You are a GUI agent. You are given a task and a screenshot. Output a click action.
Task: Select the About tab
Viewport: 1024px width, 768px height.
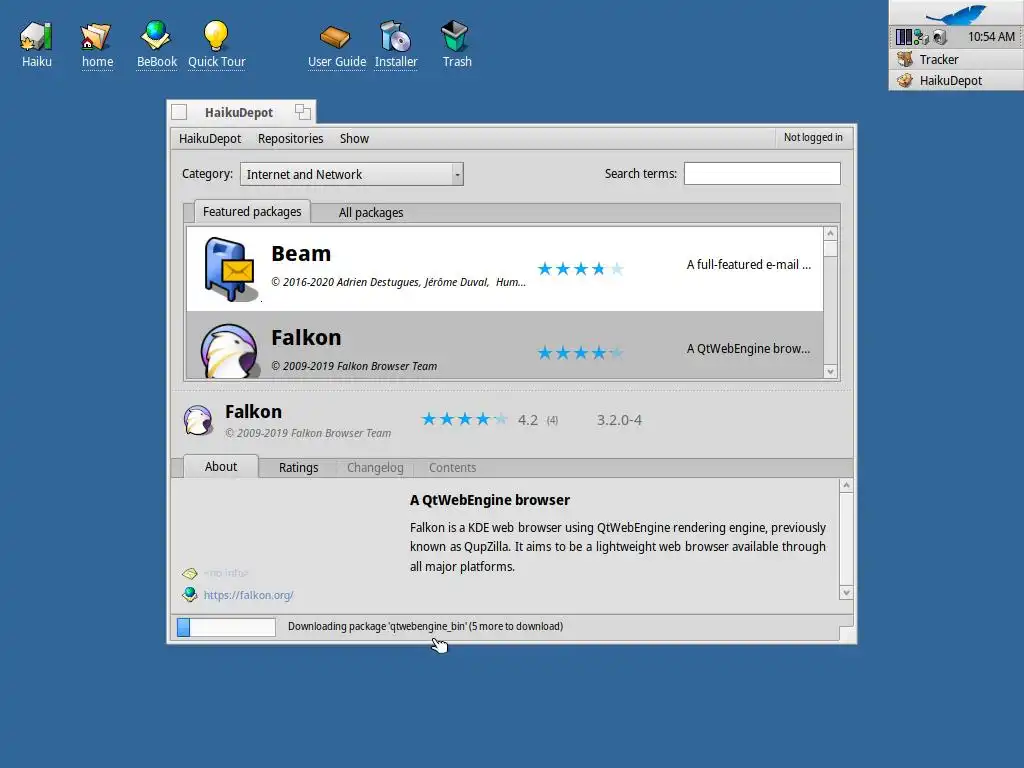(221, 466)
